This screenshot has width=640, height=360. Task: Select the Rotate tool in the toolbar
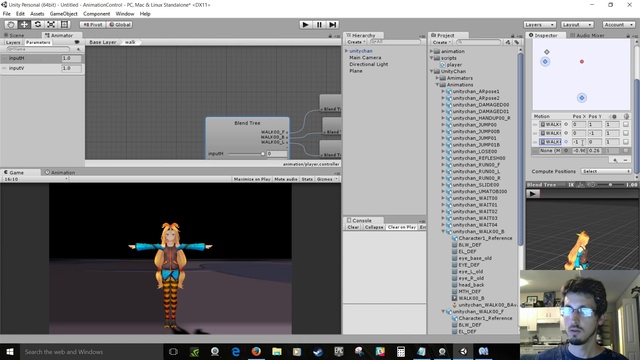tap(38, 24)
